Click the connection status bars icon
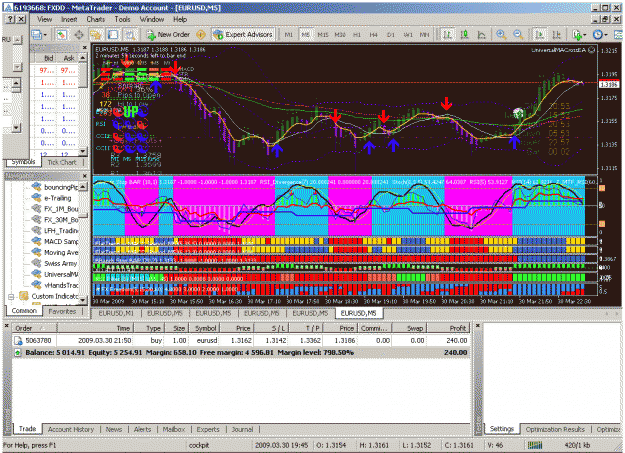625x453 pixels. click(x=535, y=445)
